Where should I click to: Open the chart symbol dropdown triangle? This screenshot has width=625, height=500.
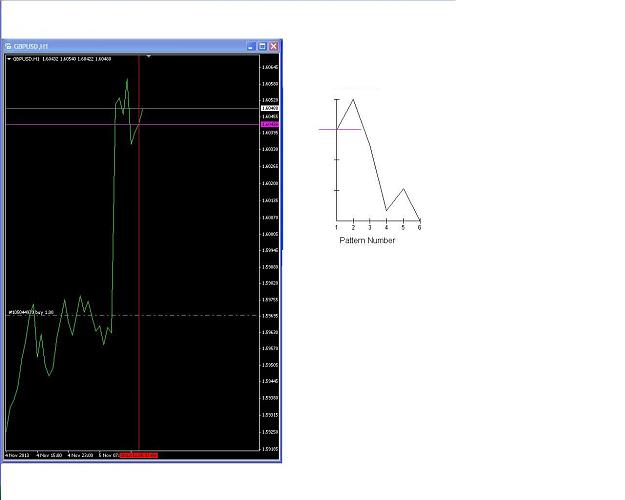9,59
